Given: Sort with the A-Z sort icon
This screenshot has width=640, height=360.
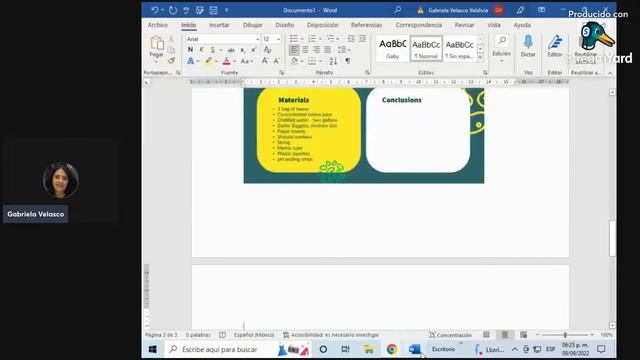Looking at the screenshot, I should (333, 61).
